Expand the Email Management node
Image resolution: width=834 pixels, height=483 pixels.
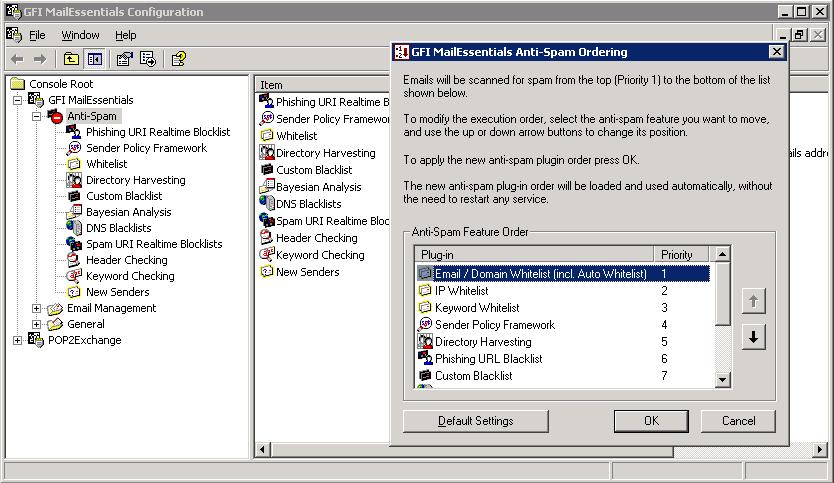(x=36, y=308)
